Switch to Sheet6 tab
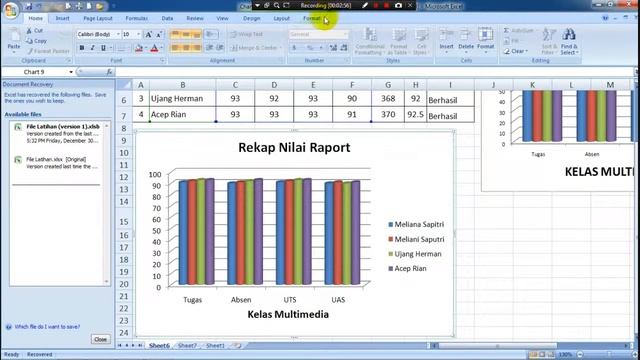 [x=159, y=346]
